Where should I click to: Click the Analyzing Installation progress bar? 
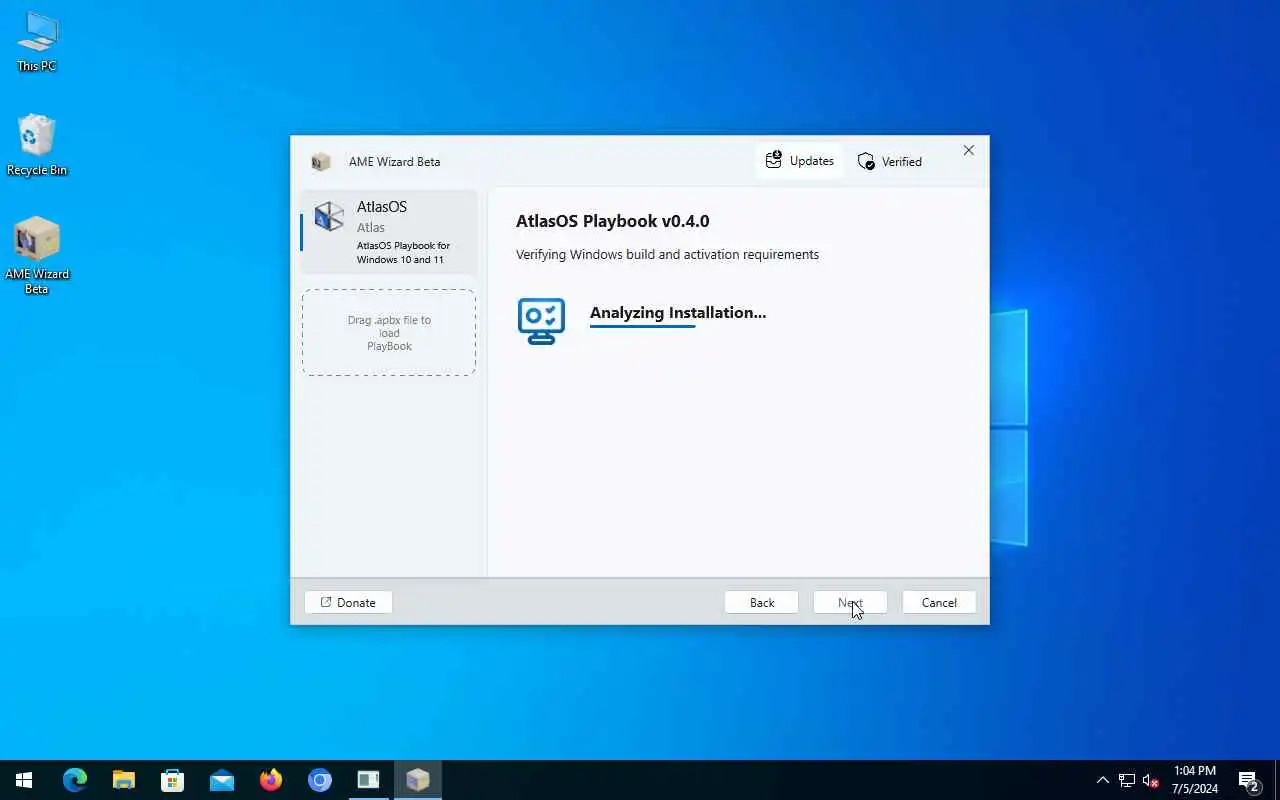(x=642, y=326)
